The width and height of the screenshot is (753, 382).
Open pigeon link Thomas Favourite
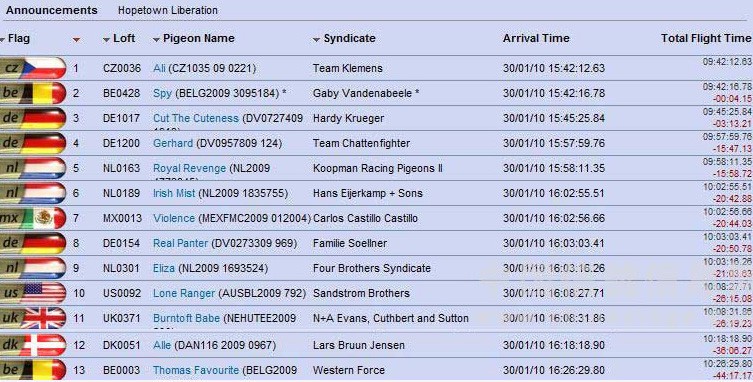[x=196, y=370]
